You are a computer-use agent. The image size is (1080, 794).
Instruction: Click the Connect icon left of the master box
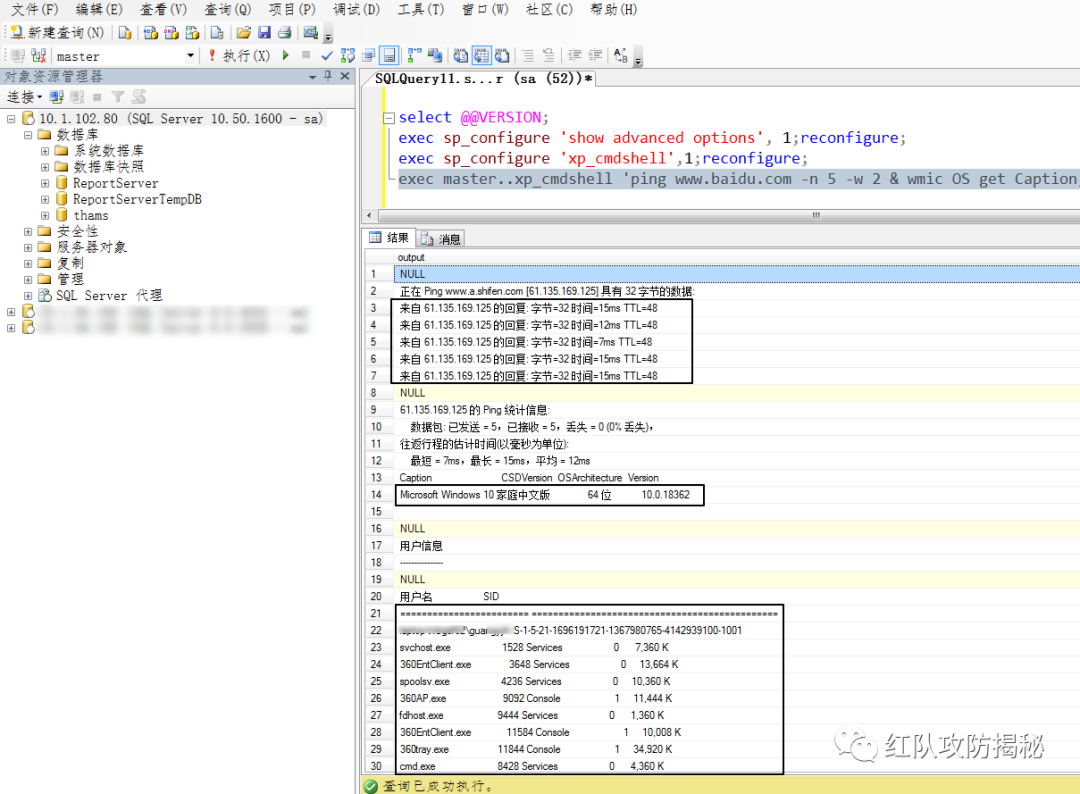pos(19,56)
